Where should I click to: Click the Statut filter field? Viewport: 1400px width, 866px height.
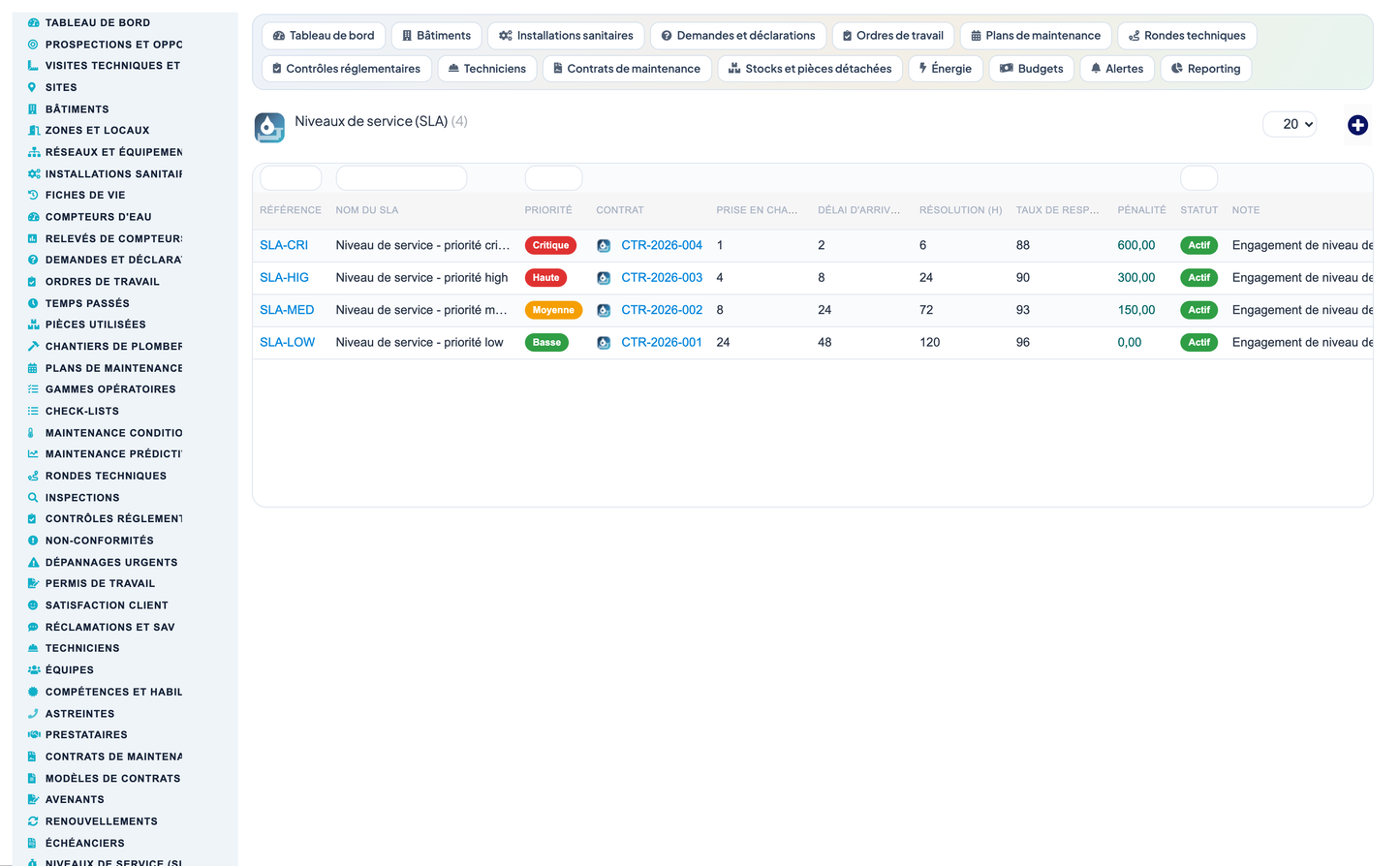click(1198, 178)
